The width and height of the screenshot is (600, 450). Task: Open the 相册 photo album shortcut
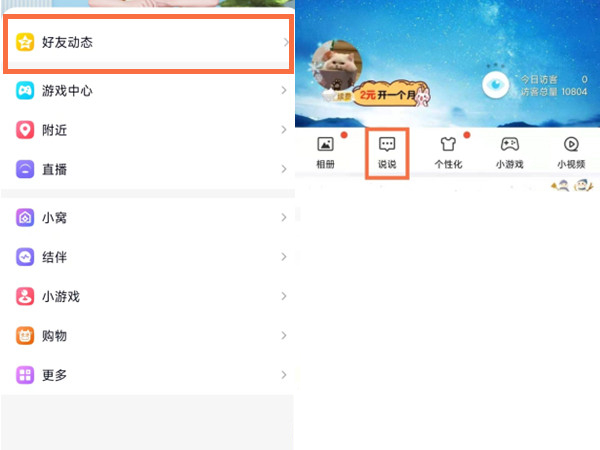point(325,153)
